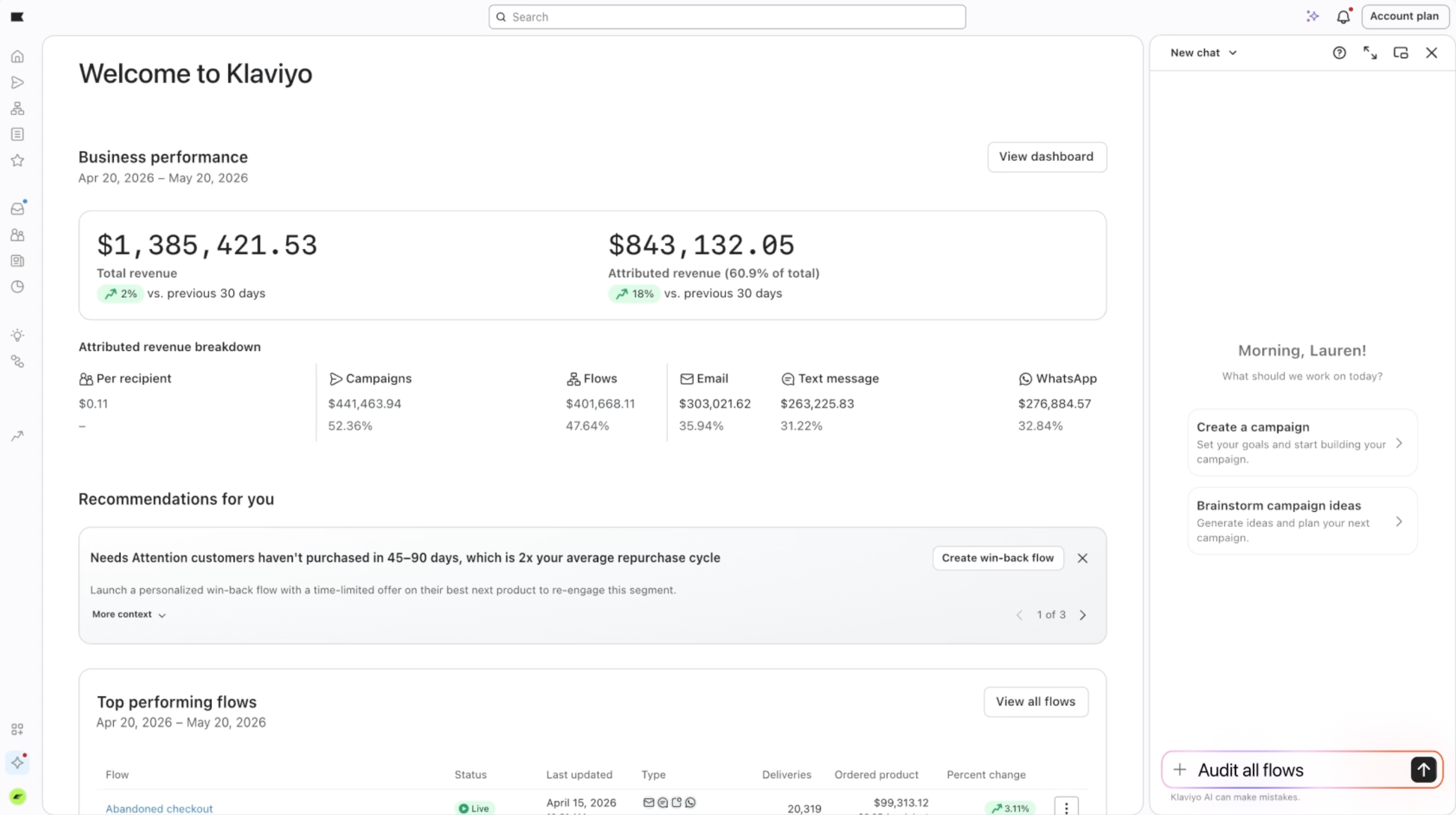Open Campaigns paper-plane icon in sidebar

(18, 82)
